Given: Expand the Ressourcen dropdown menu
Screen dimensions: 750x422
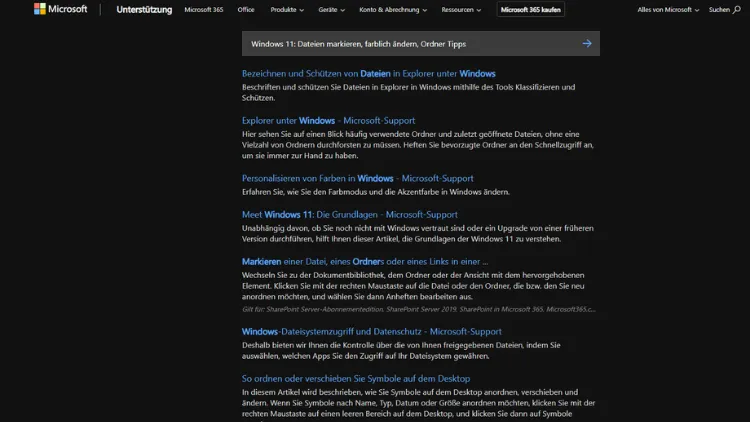Looking at the screenshot, I should [461, 10].
